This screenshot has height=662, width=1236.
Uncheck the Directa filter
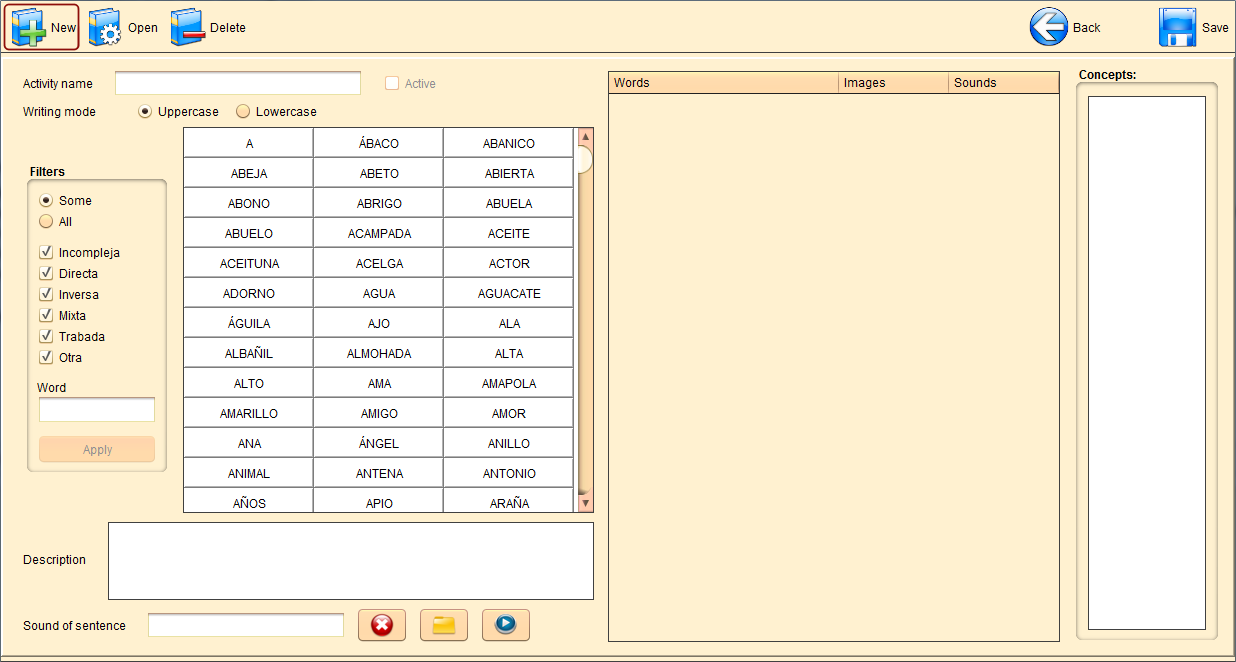click(46, 273)
